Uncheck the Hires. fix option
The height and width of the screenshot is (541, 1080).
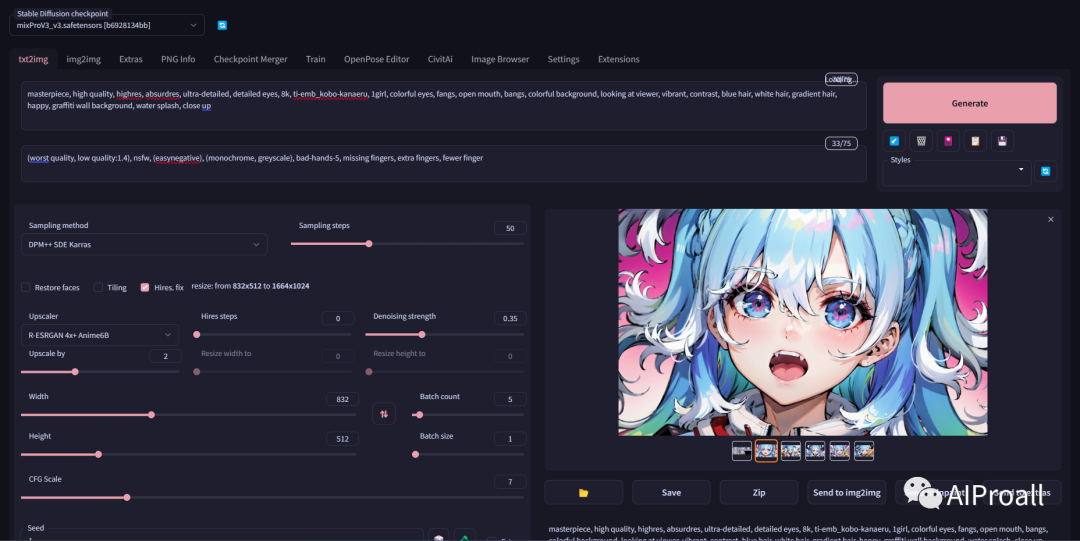(145, 287)
